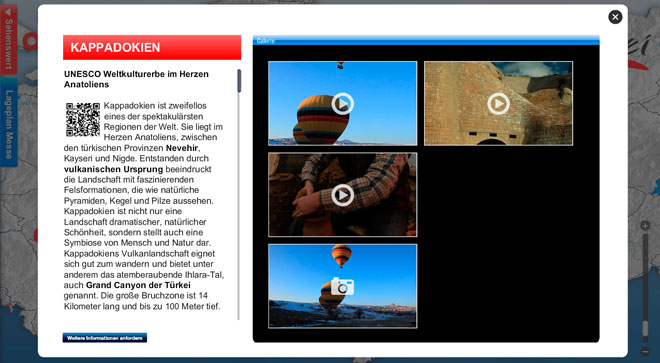Click the red map marker pin
Viewport: 660px width, 363px height.
pos(30,42)
